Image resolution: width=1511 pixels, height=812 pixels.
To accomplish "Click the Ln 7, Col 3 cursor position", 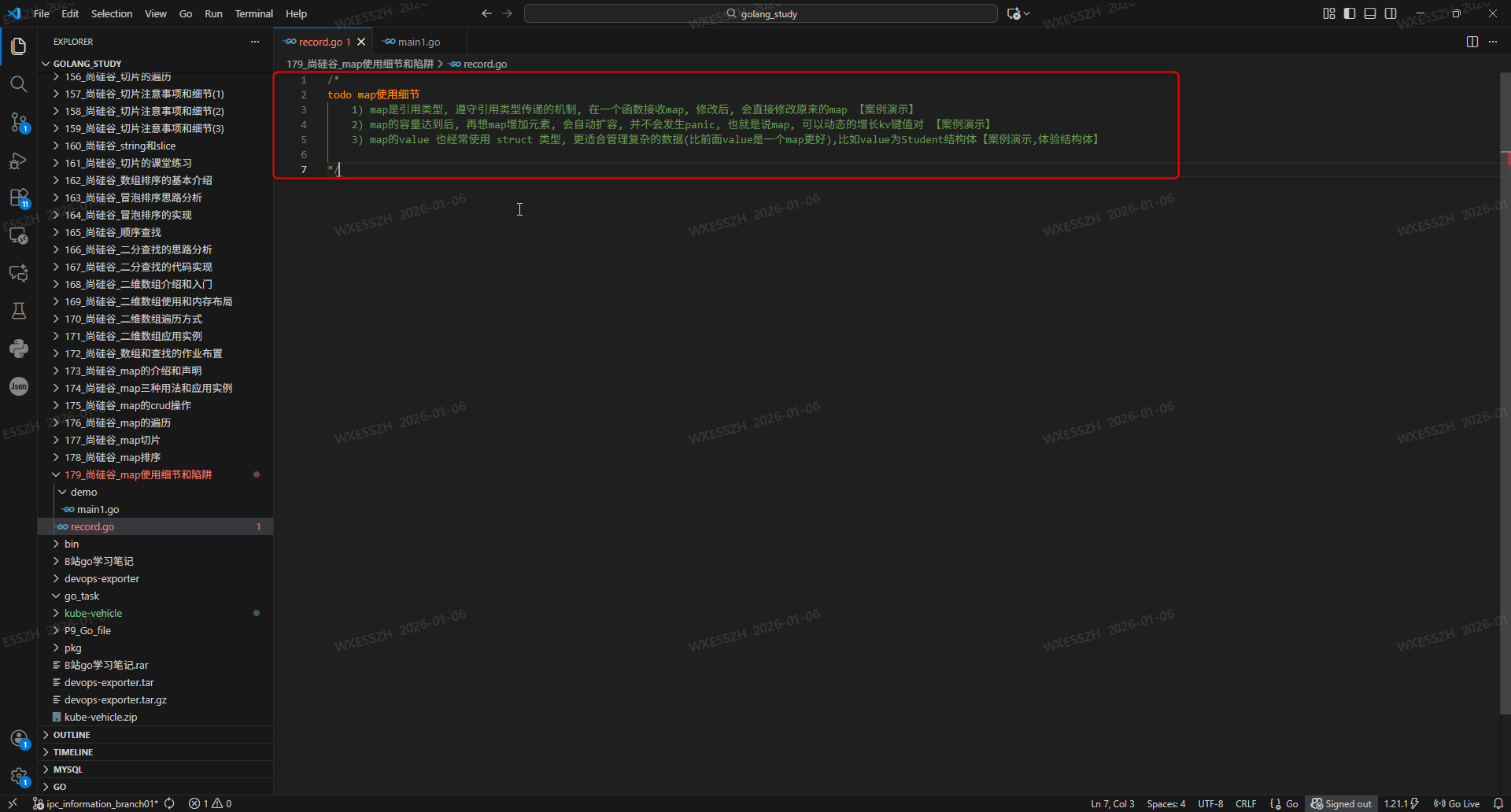I will point(1113,803).
